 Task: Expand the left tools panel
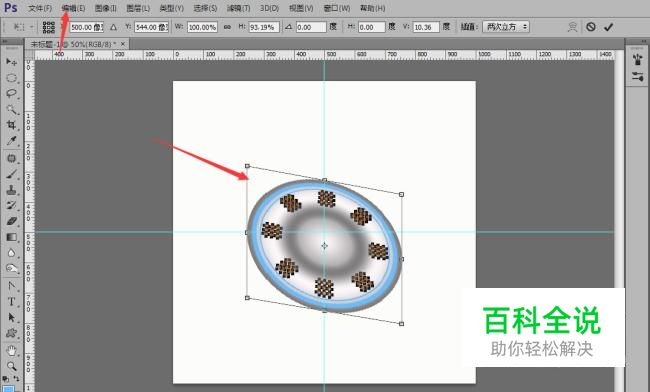tap(5, 41)
